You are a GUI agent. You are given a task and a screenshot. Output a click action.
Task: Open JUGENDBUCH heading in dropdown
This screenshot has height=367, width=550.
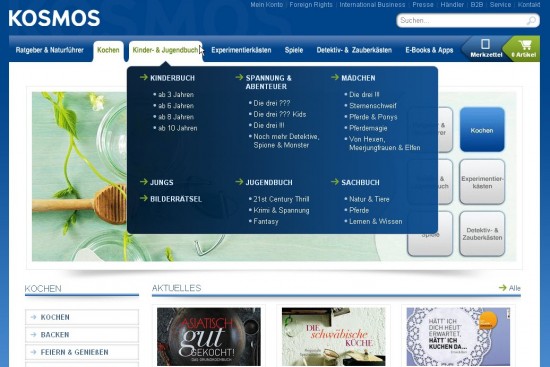coord(269,182)
